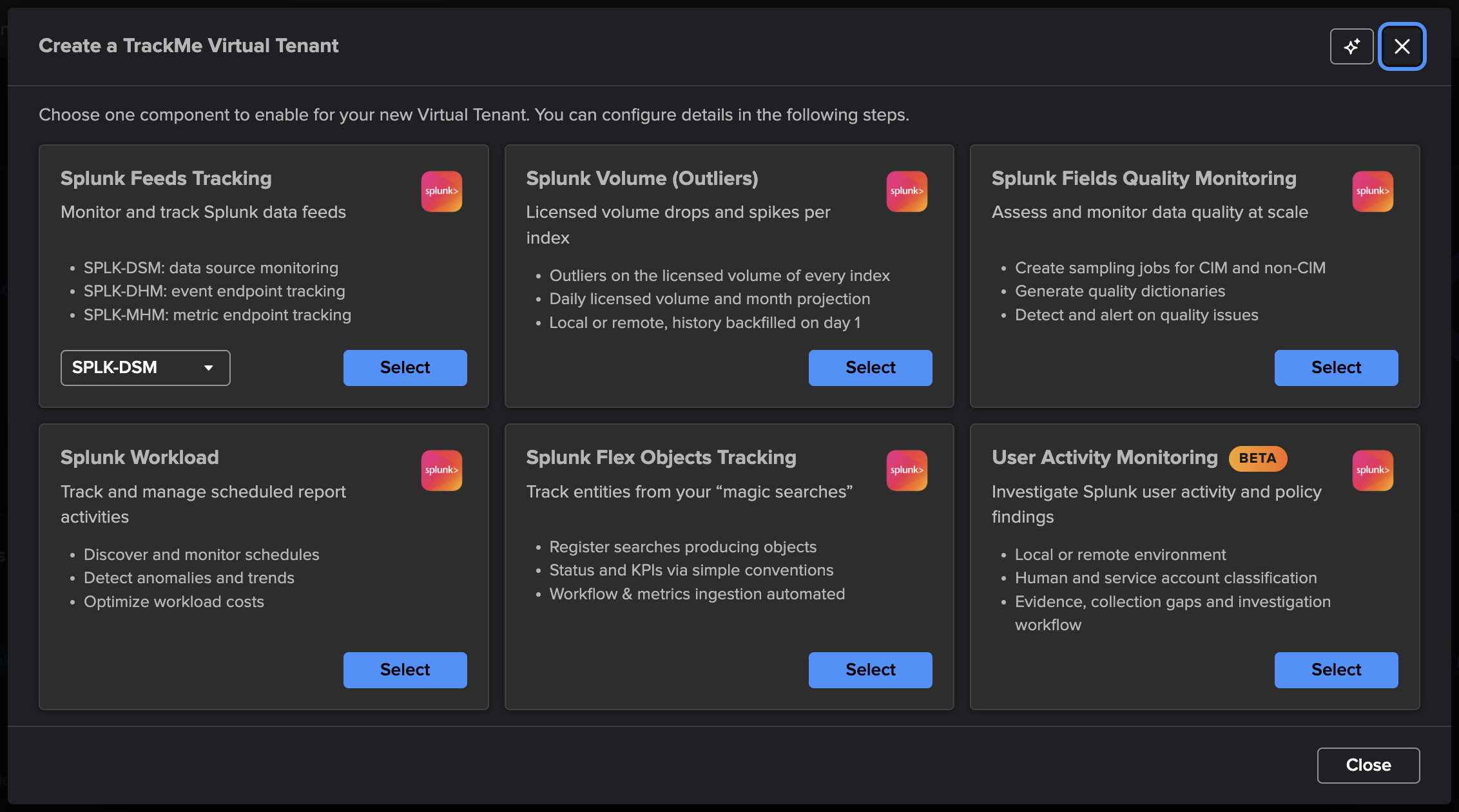Select the Splunk Volume (Outliers) component
The height and width of the screenshot is (812, 1459).
pyautogui.click(x=870, y=368)
